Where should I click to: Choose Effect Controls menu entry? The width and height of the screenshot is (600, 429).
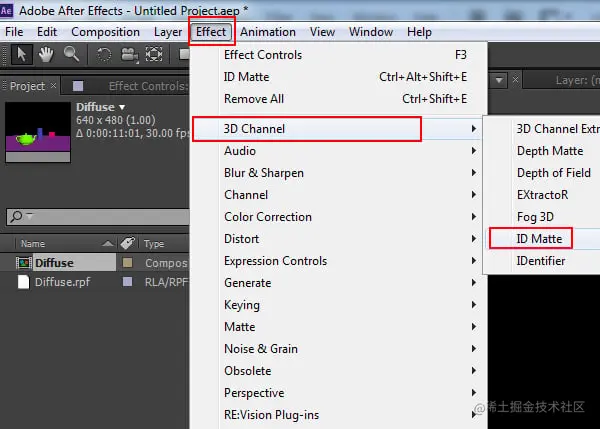339,55
